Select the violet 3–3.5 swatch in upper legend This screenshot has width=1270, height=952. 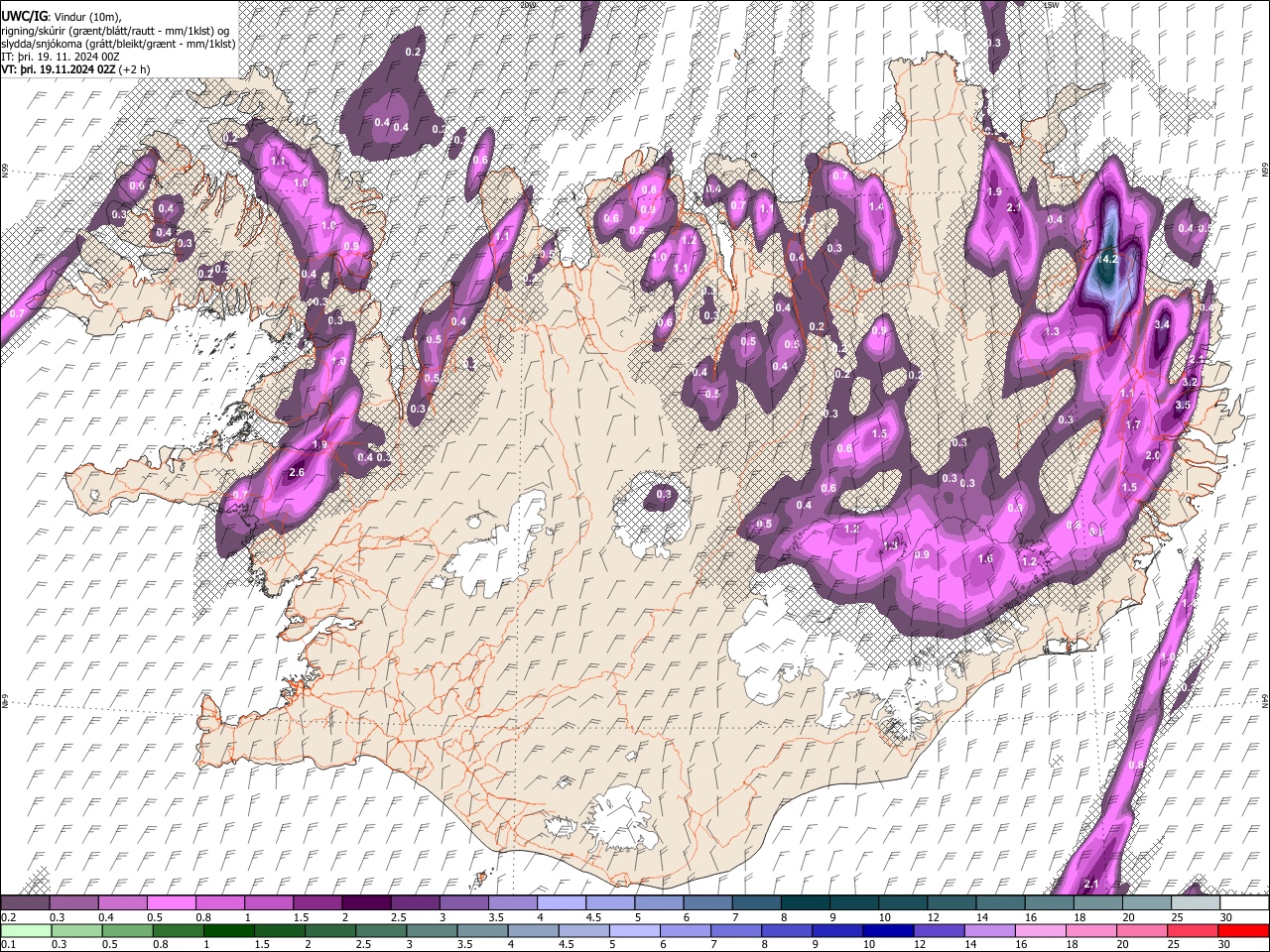point(462,902)
